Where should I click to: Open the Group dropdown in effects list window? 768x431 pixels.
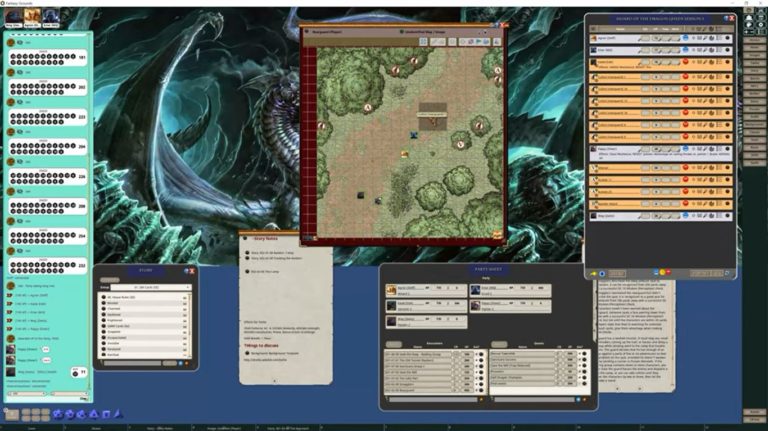tap(150, 287)
